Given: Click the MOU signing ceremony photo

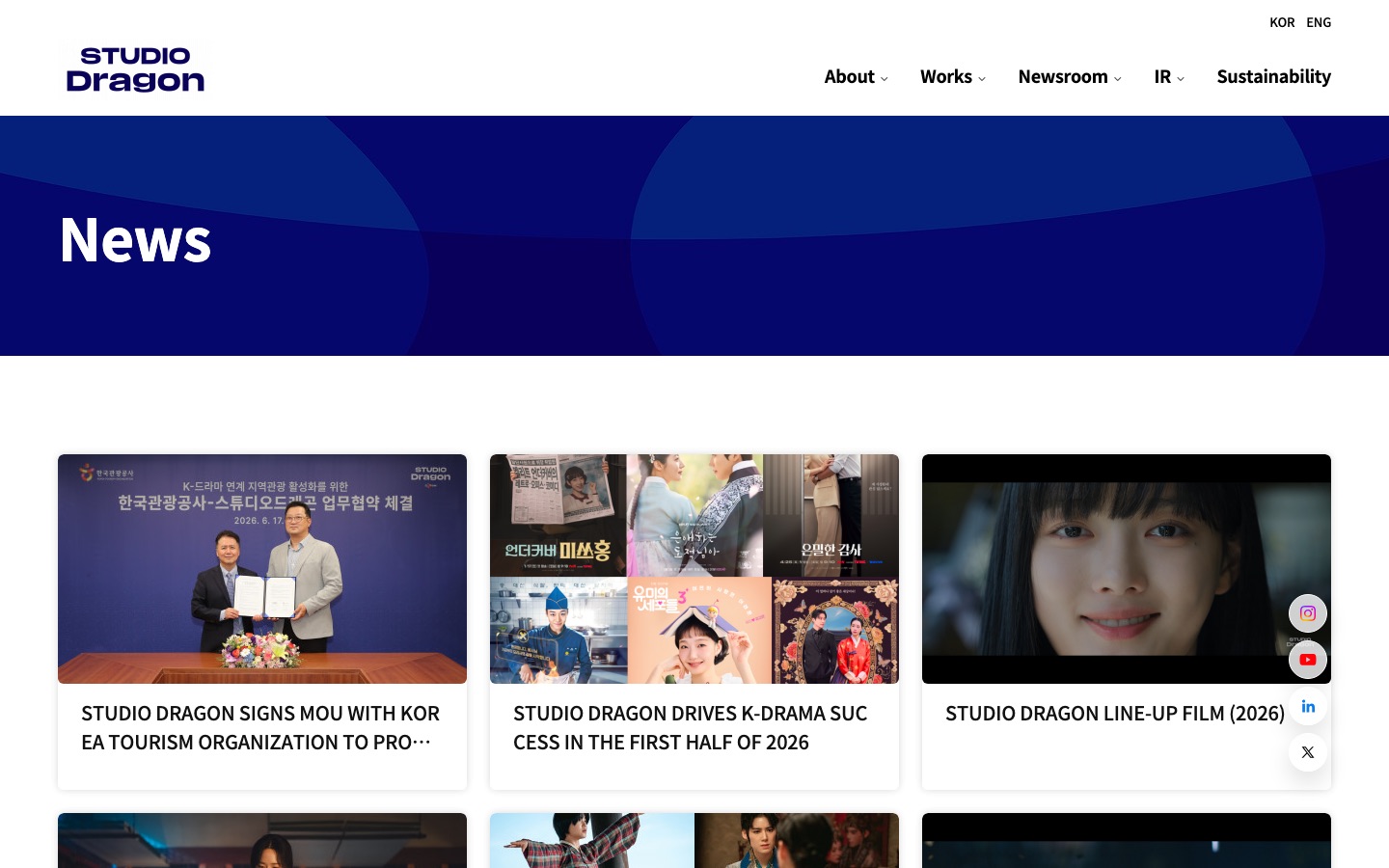Looking at the screenshot, I should pos(262,569).
